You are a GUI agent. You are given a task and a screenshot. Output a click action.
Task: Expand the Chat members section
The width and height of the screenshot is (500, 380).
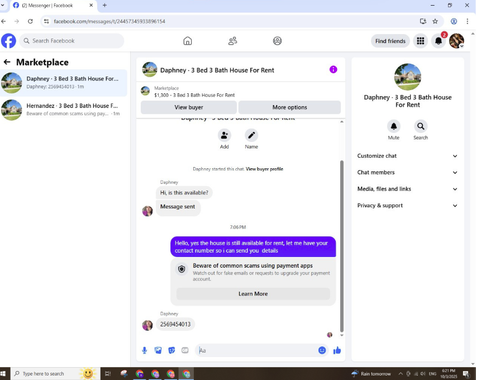[407, 172]
